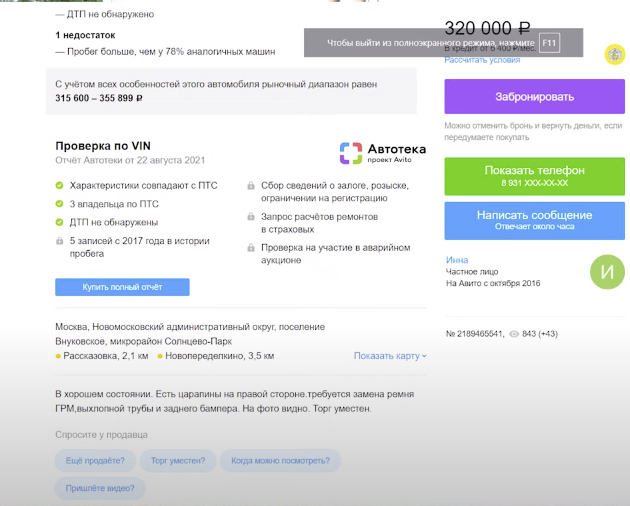Select the Ещё продаёте? quick question

click(x=95, y=461)
